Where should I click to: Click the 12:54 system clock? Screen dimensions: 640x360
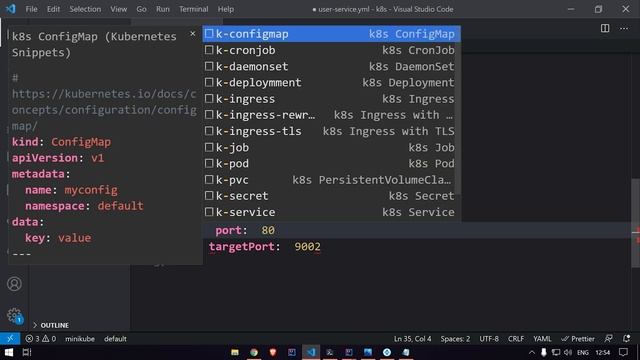tap(602, 352)
